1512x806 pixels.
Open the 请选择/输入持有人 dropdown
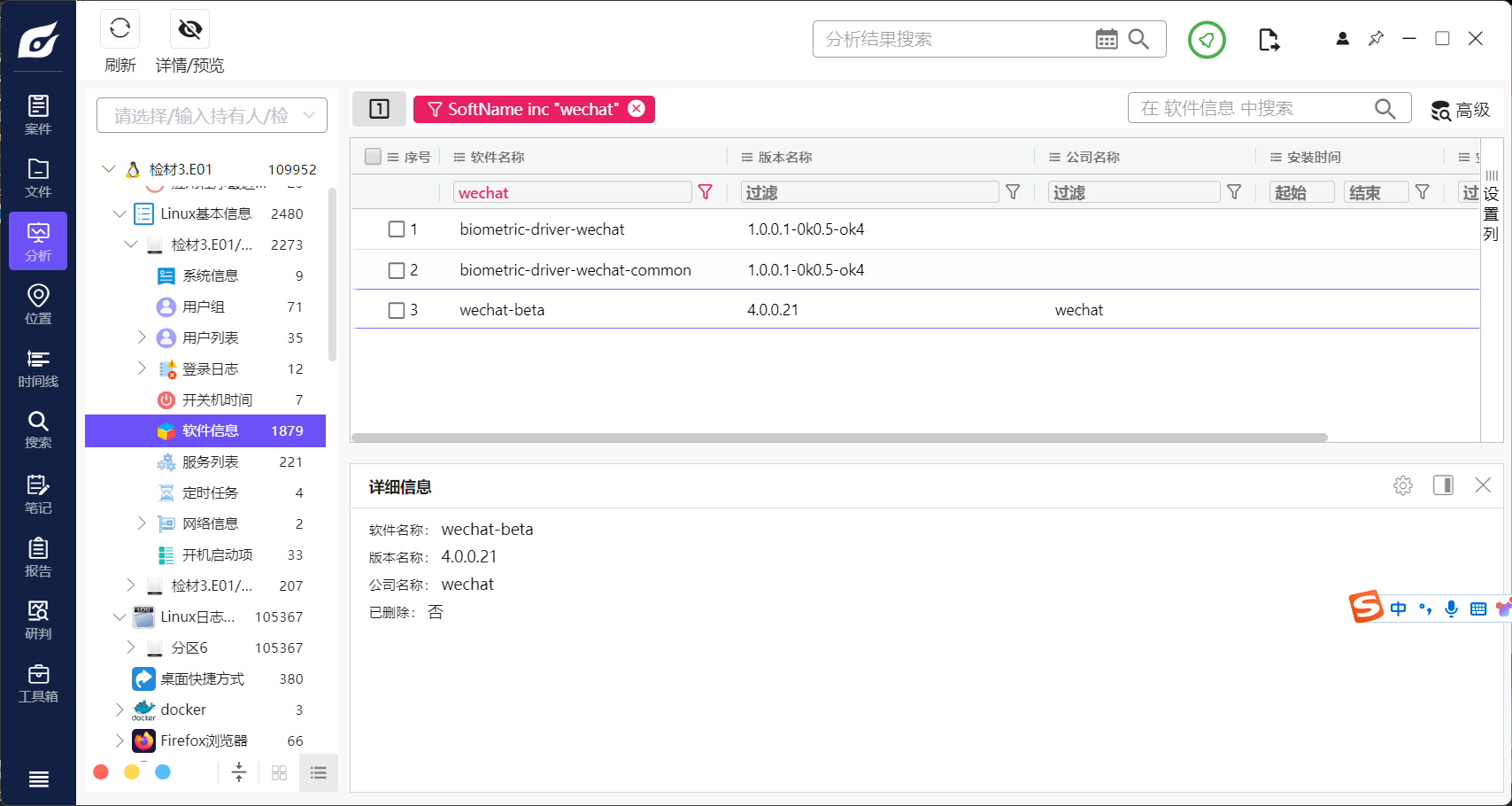click(212, 115)
